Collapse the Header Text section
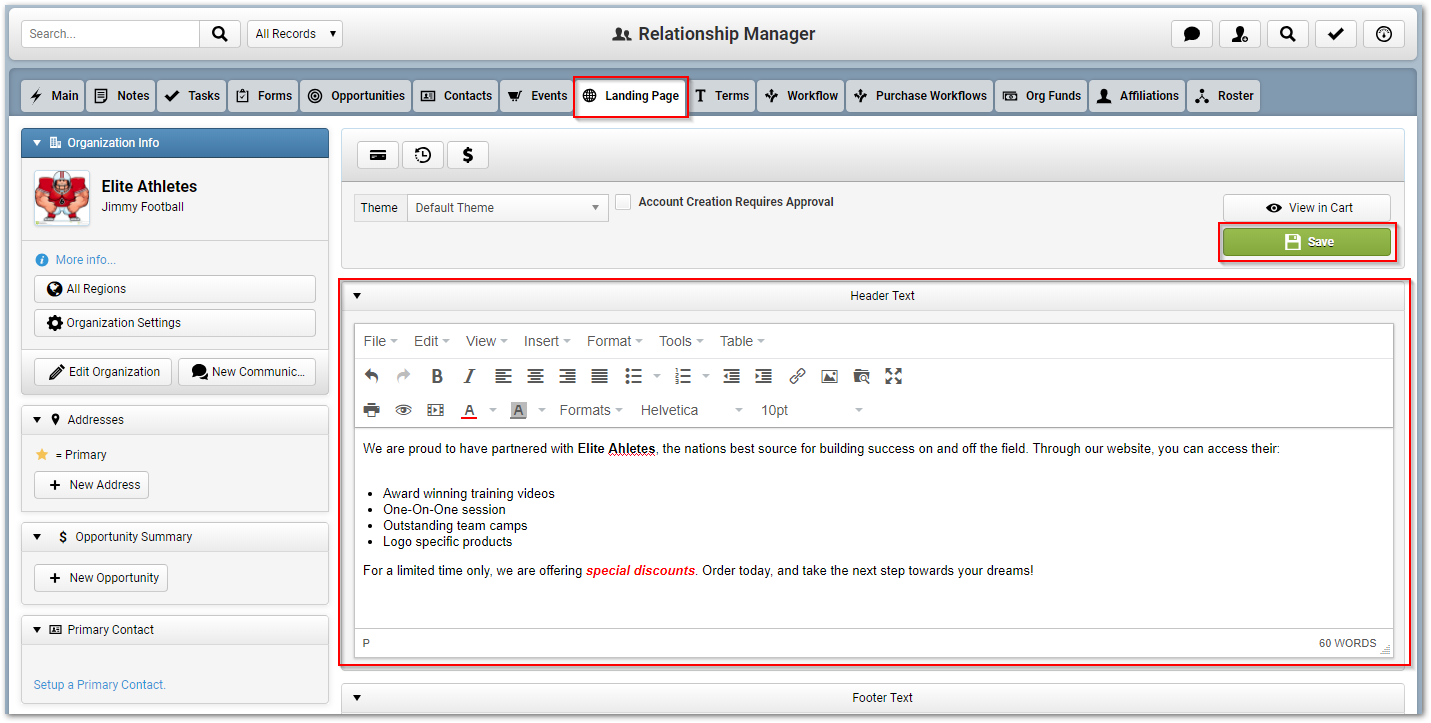Viewport: 1431px width, 723px height. tap(357, 296)
